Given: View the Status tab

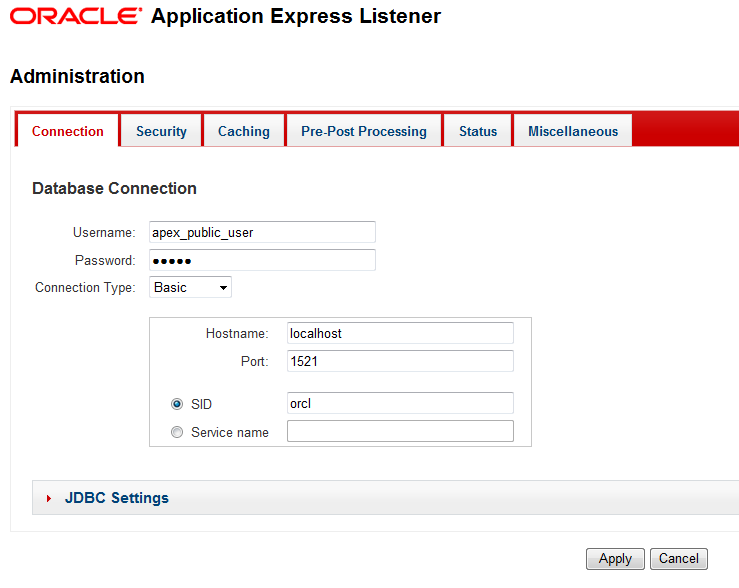Looking at the screenshot, I should 478,131.
